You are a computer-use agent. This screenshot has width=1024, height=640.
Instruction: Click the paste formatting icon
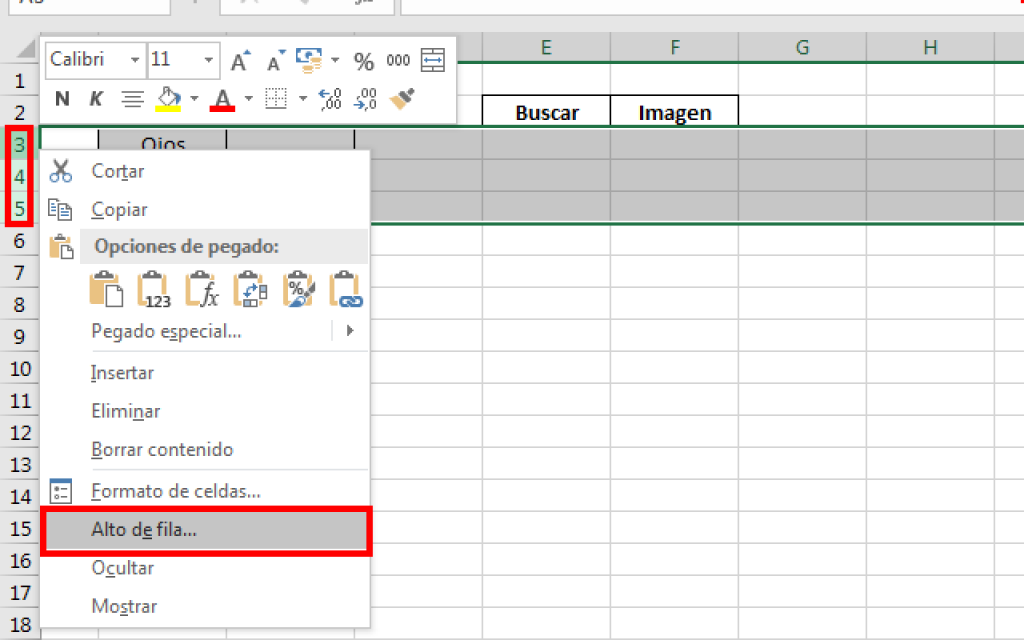click(x=298, y=289)
